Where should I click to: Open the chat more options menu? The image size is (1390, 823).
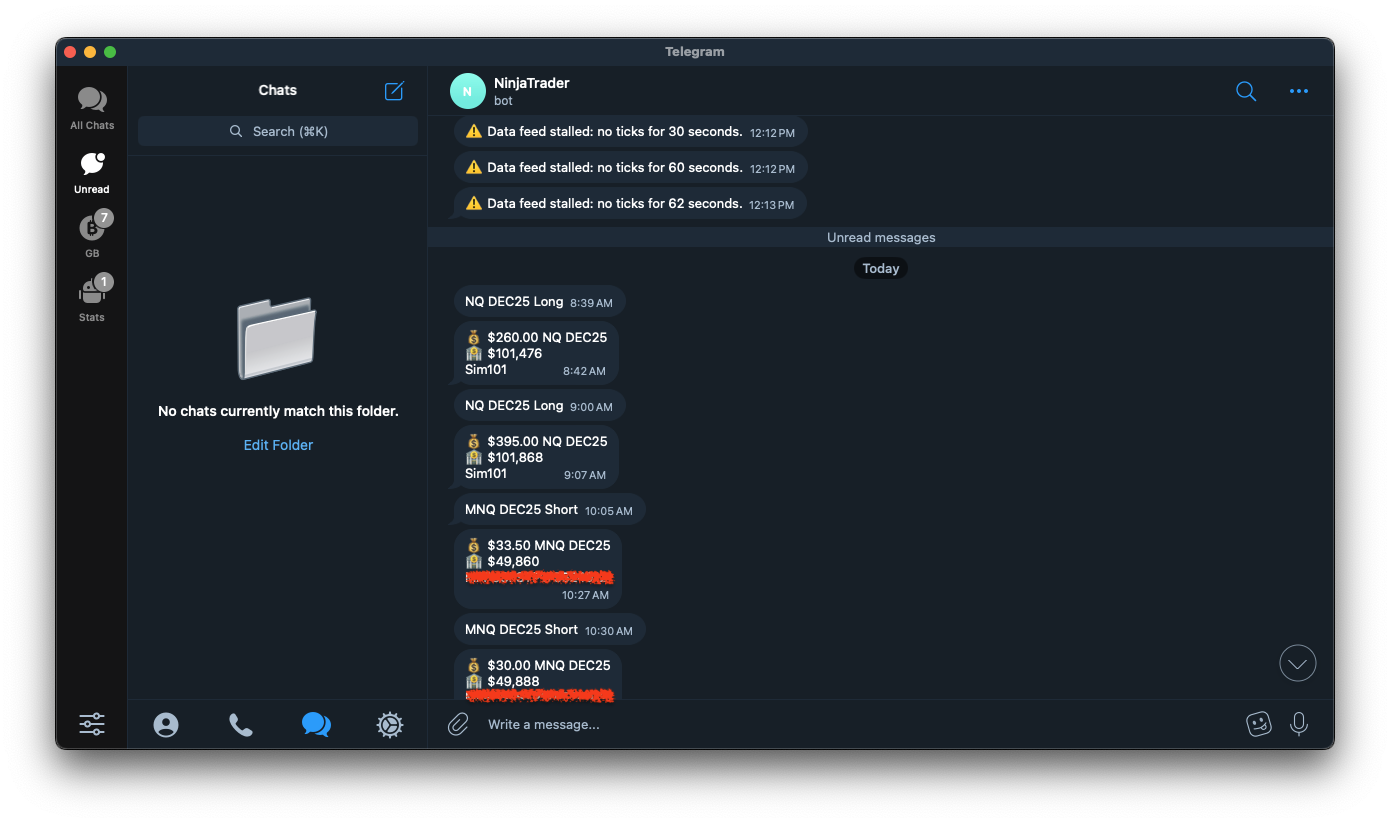pos(1299,91)
